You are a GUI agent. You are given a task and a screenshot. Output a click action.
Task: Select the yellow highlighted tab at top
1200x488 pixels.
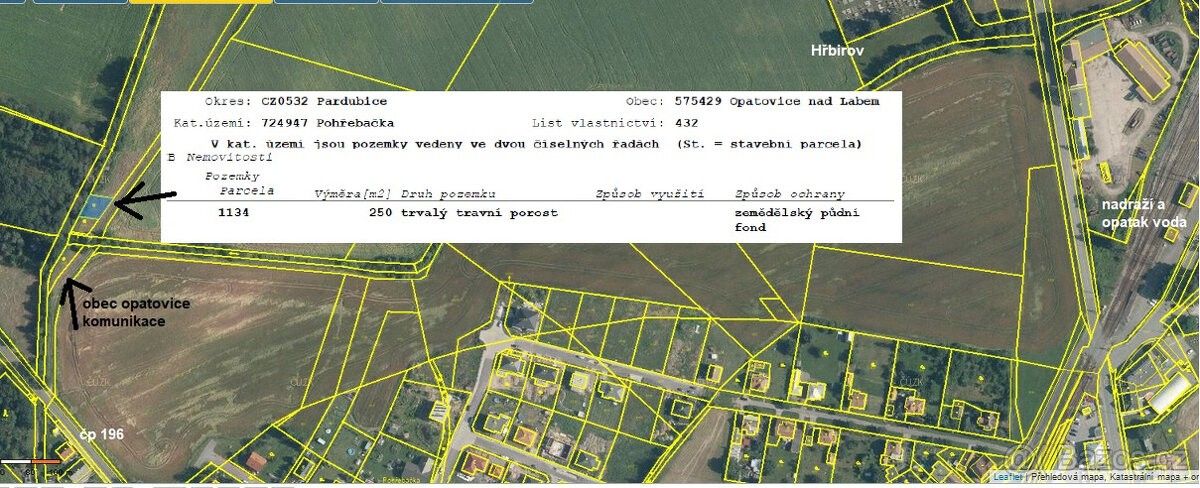200,2
